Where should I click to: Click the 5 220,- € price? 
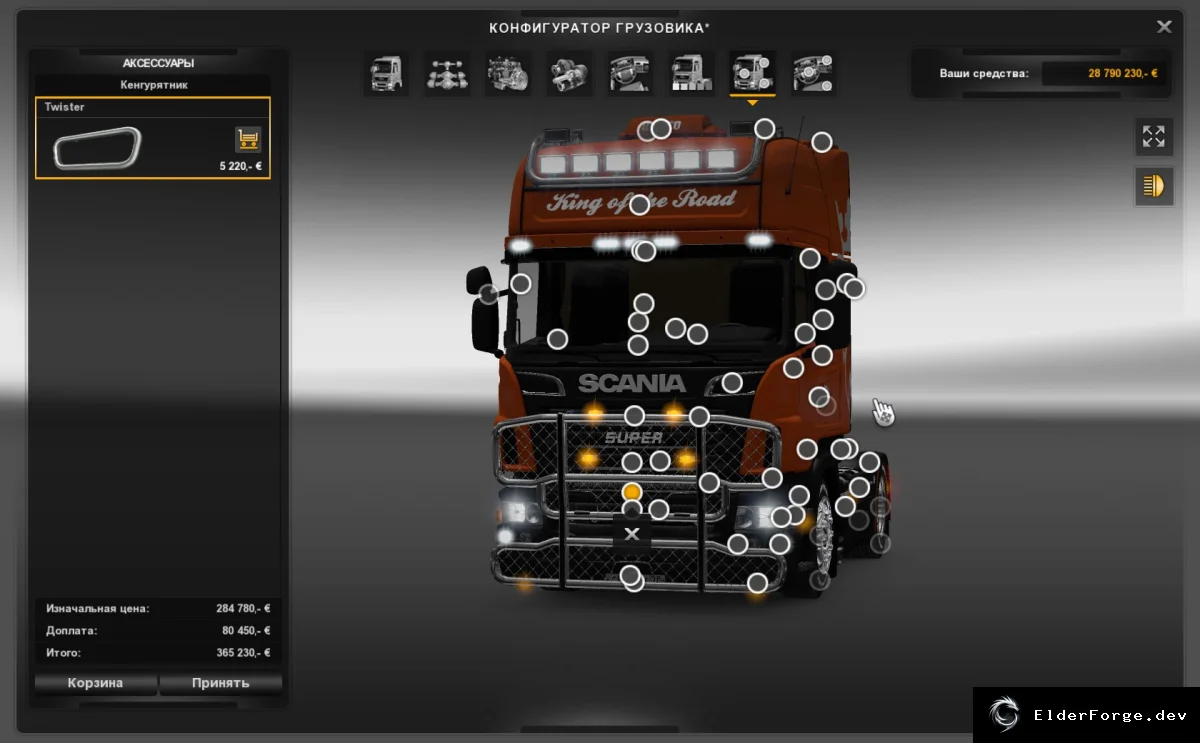[x=241, y=166]
